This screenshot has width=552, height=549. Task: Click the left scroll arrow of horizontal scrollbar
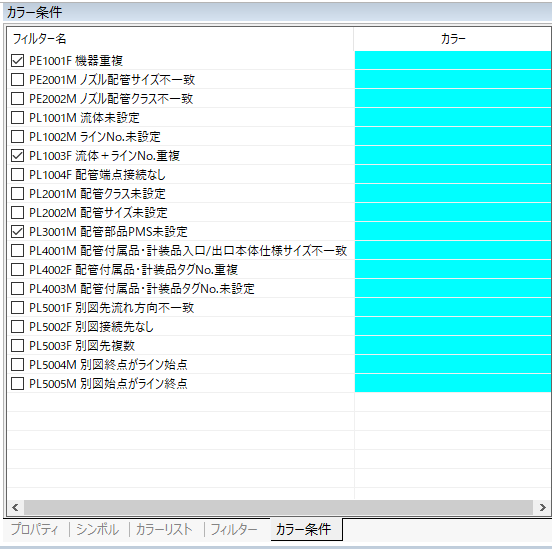point(15,507)
